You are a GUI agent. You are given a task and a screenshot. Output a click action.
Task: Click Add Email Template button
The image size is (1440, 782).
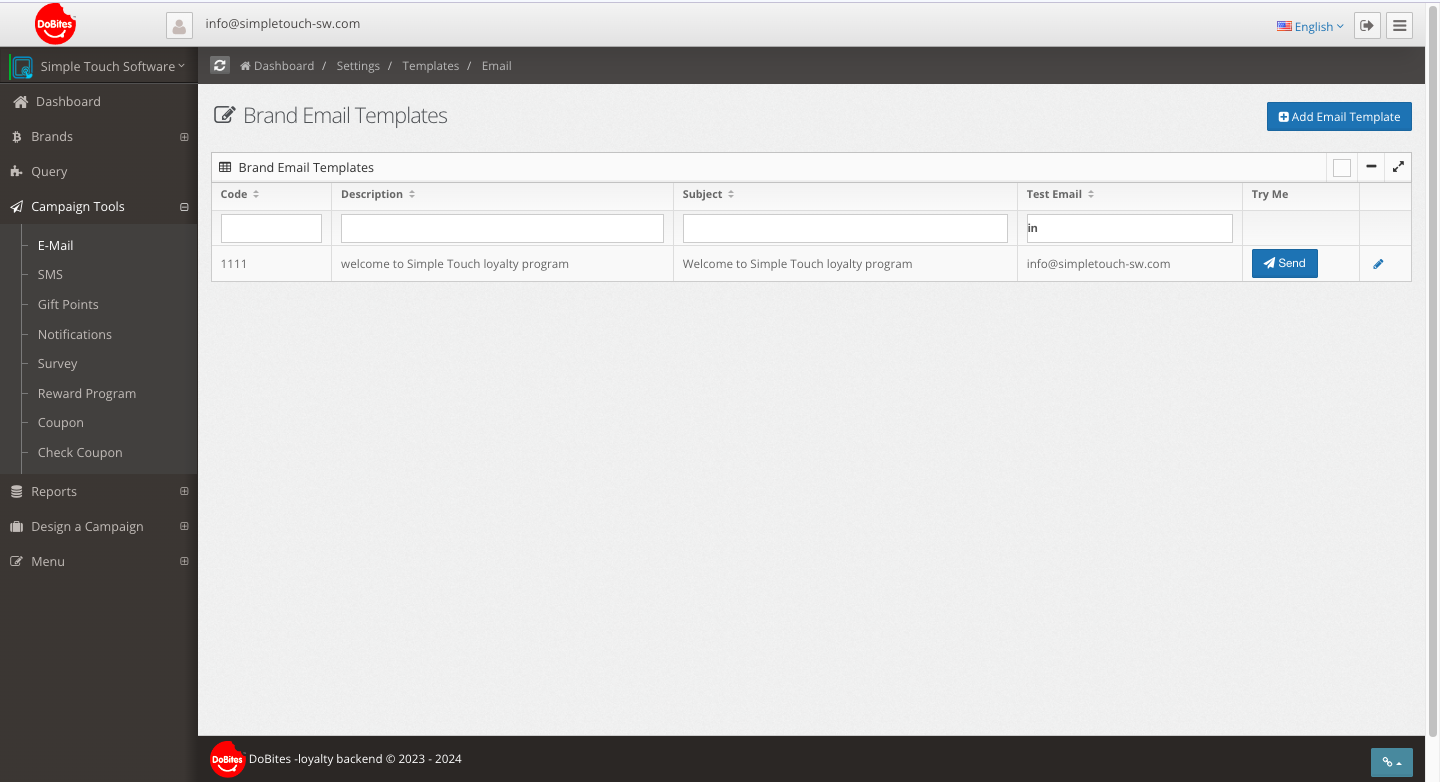click(1339, 117)
